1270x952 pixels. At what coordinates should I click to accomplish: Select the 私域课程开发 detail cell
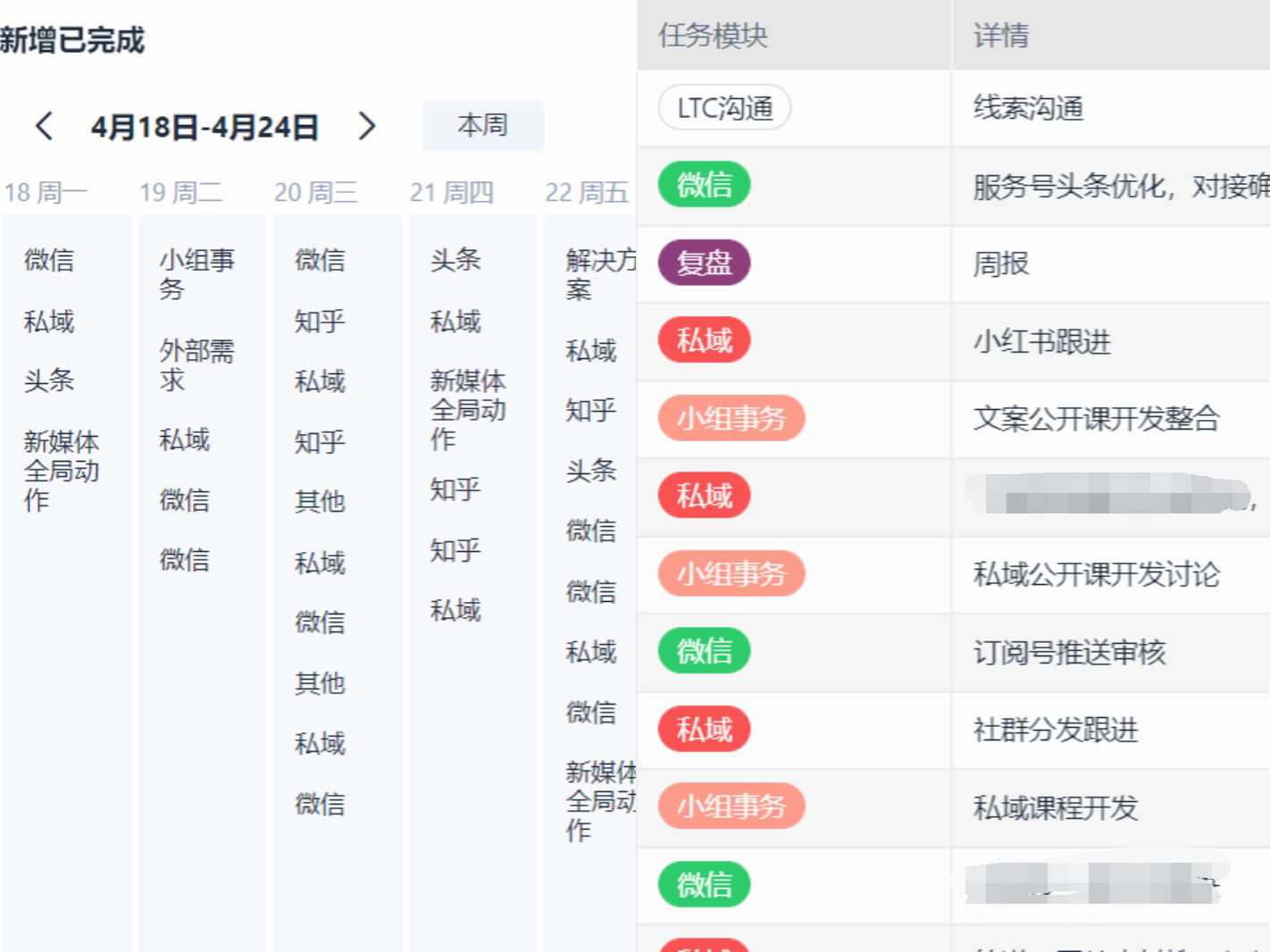click(1111, 807)
